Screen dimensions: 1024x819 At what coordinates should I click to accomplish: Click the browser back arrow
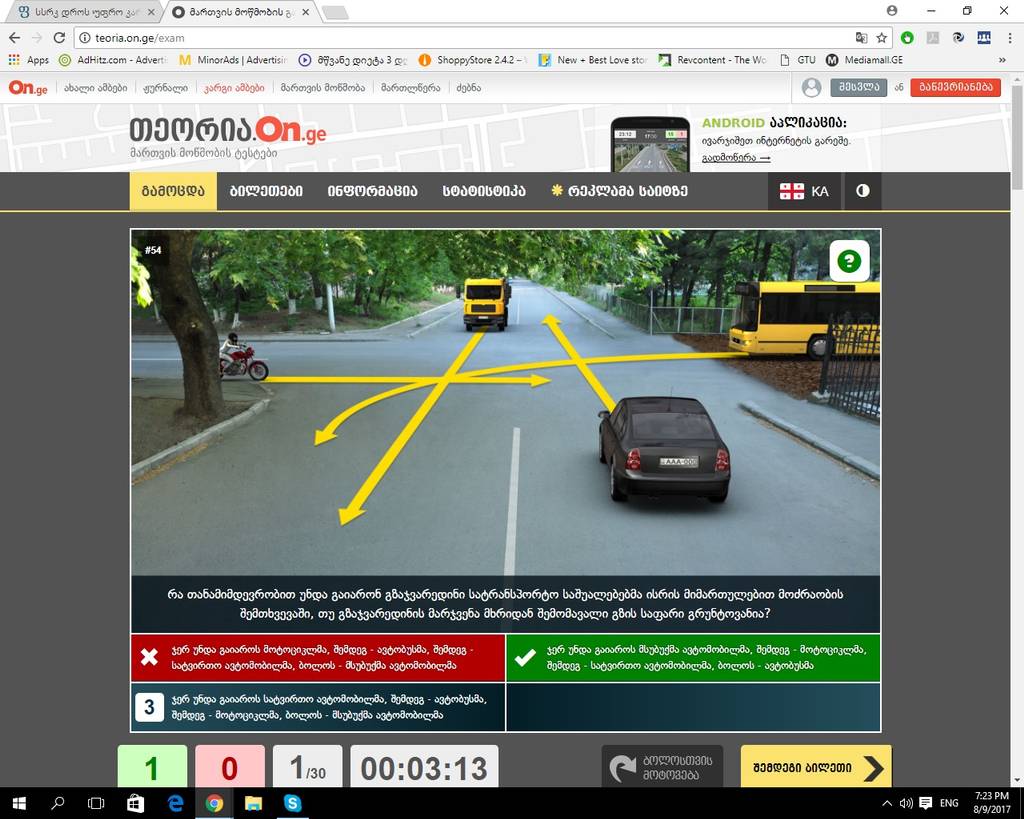pos(15,38)
